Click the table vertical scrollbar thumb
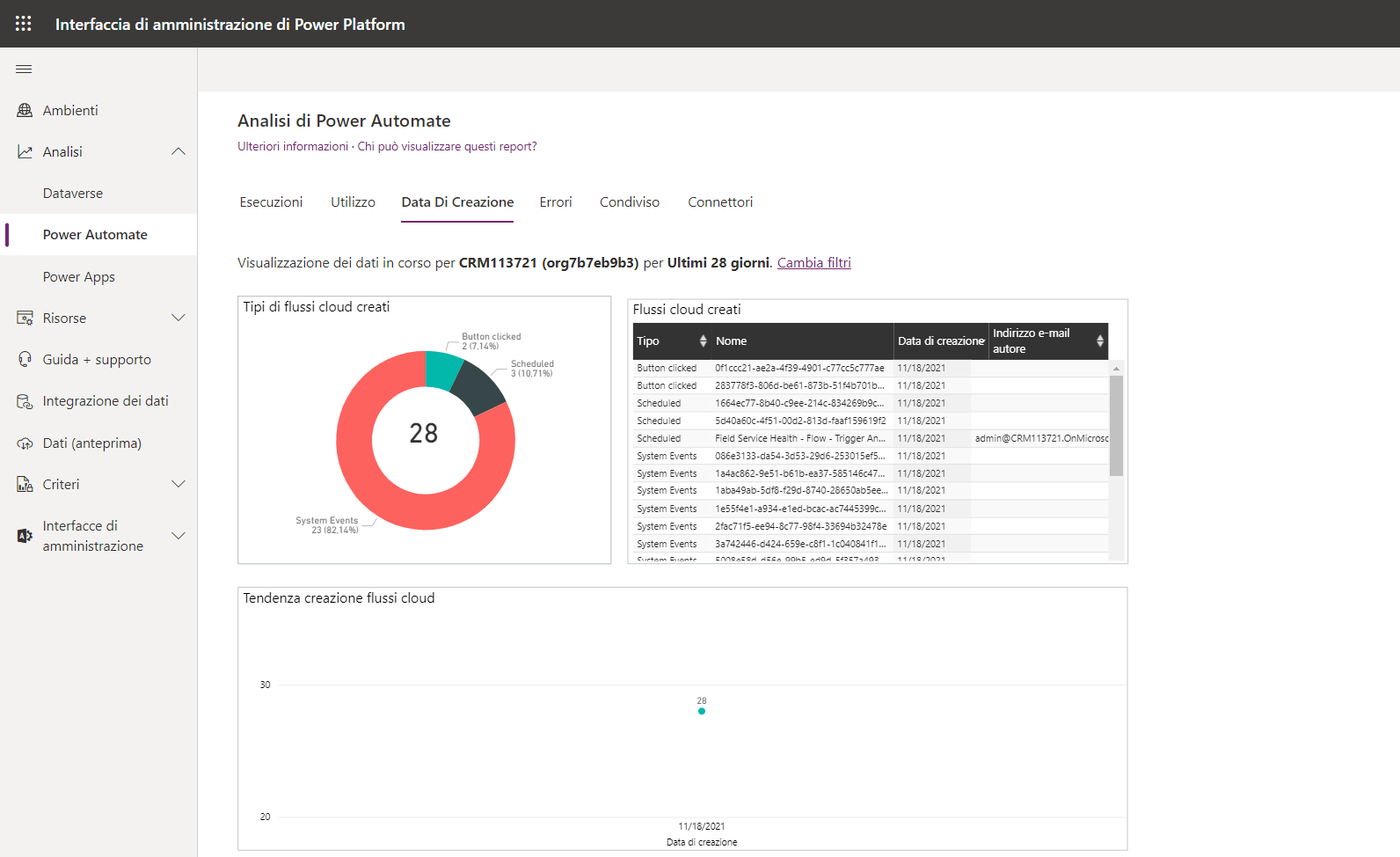The height and width of the screenshot is (857, 1400). click(1116, 426)
